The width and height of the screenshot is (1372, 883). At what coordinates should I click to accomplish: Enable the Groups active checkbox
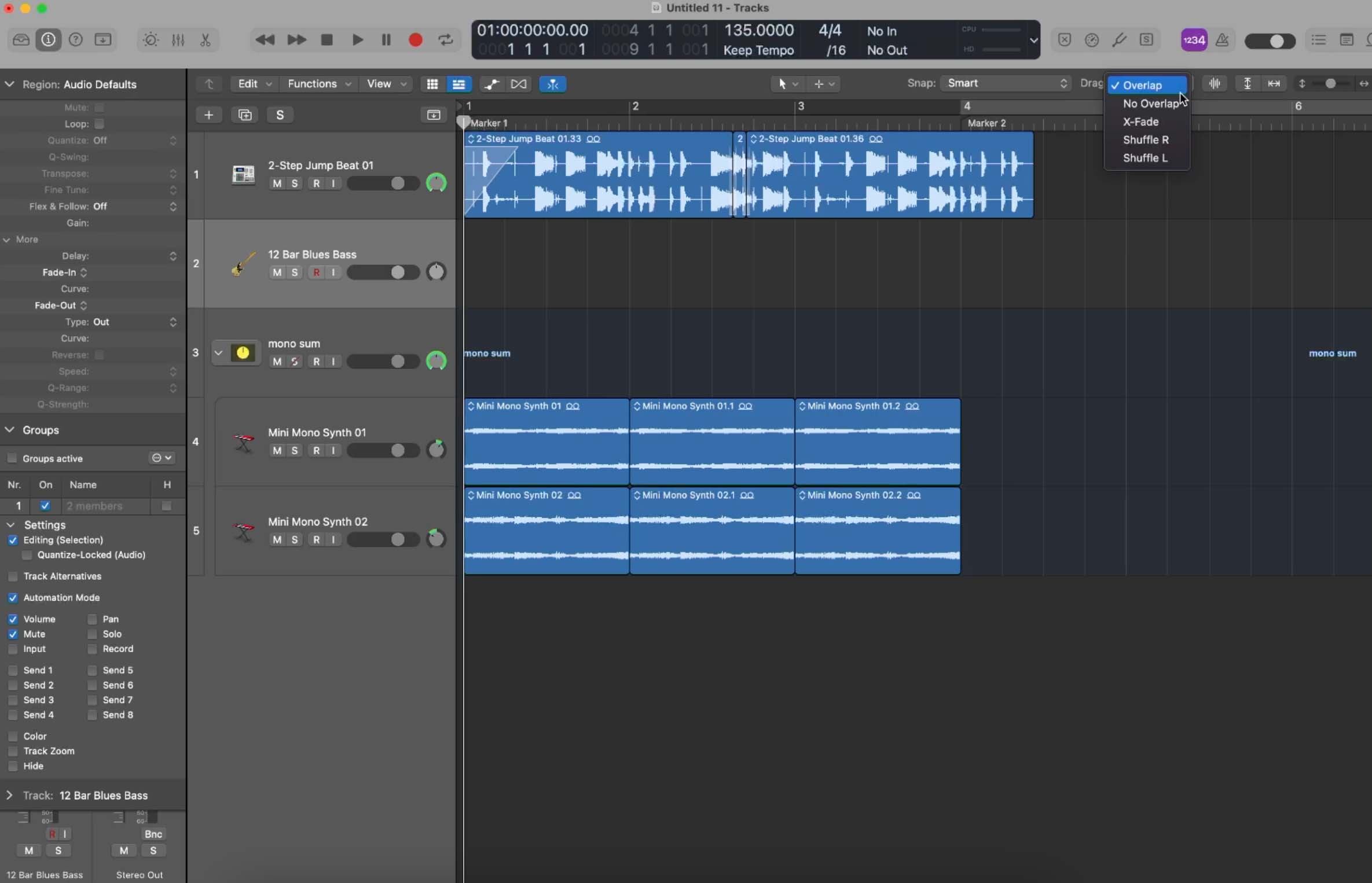(12, 458)
